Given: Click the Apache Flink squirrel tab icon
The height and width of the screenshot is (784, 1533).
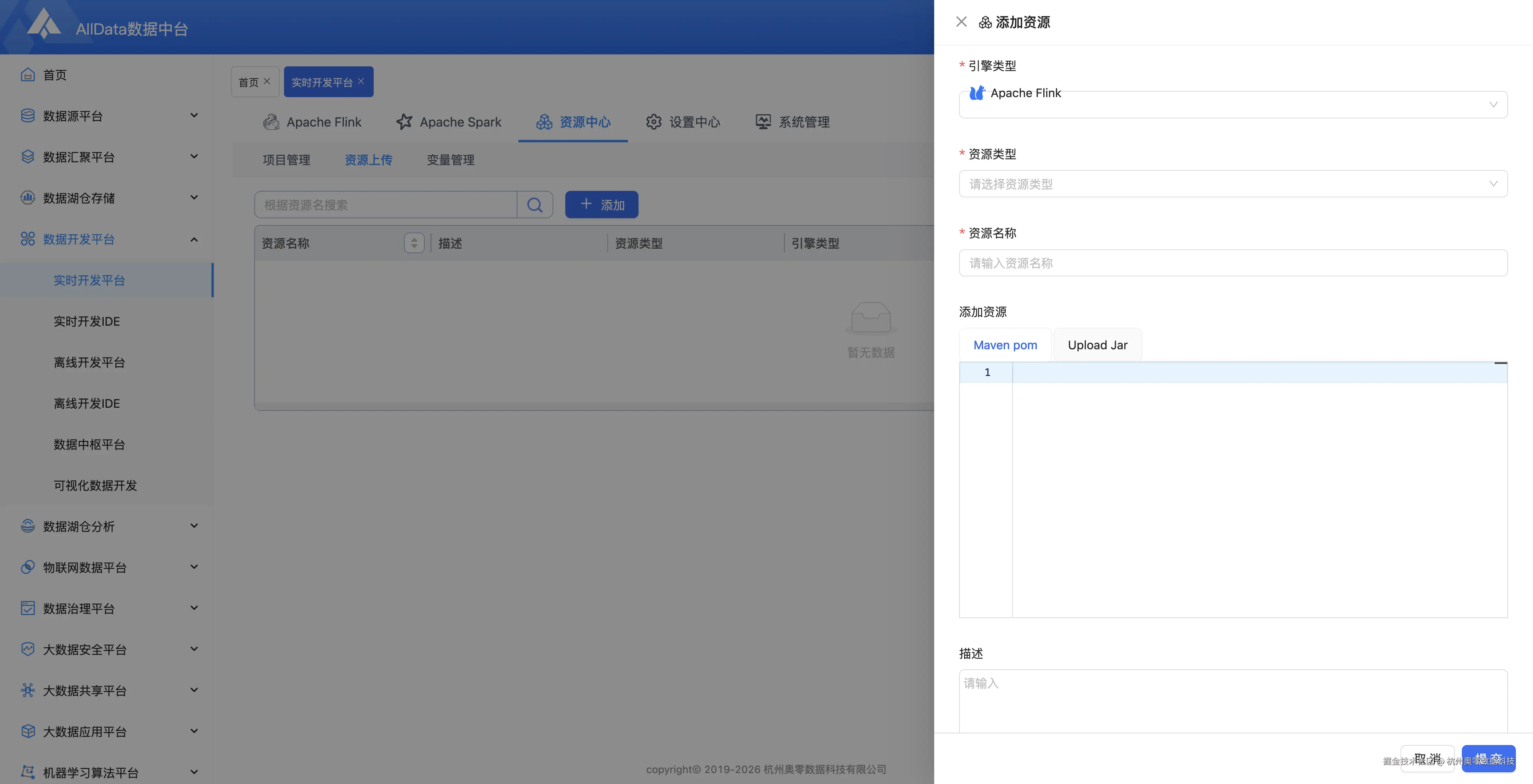Looking at the screenshot, I should [271, 122].
